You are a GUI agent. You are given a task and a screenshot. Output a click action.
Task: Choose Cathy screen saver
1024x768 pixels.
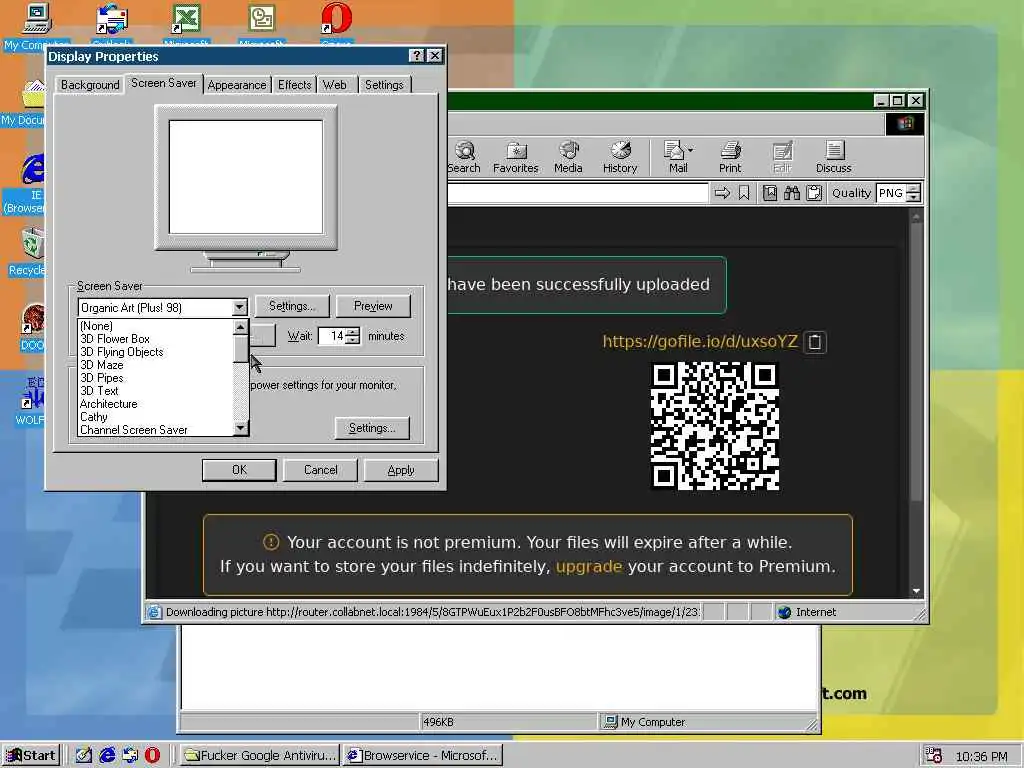(155, 417)
